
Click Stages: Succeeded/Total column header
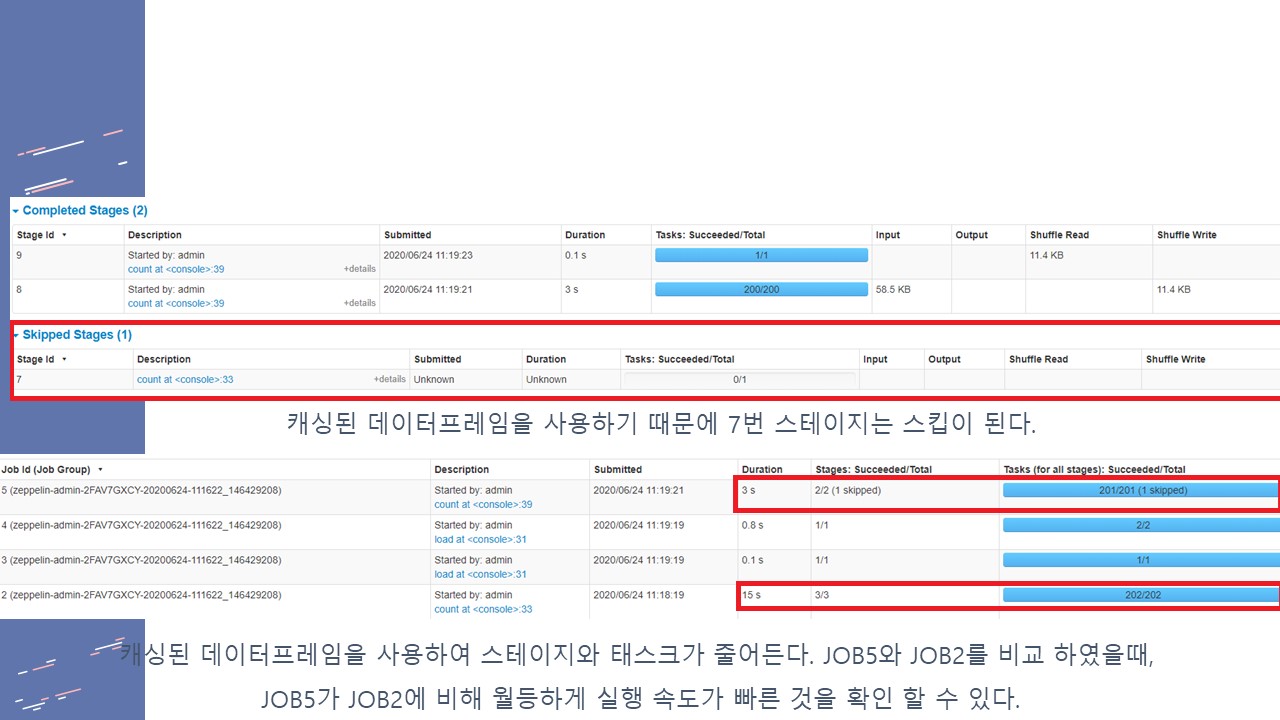point(873,469)
